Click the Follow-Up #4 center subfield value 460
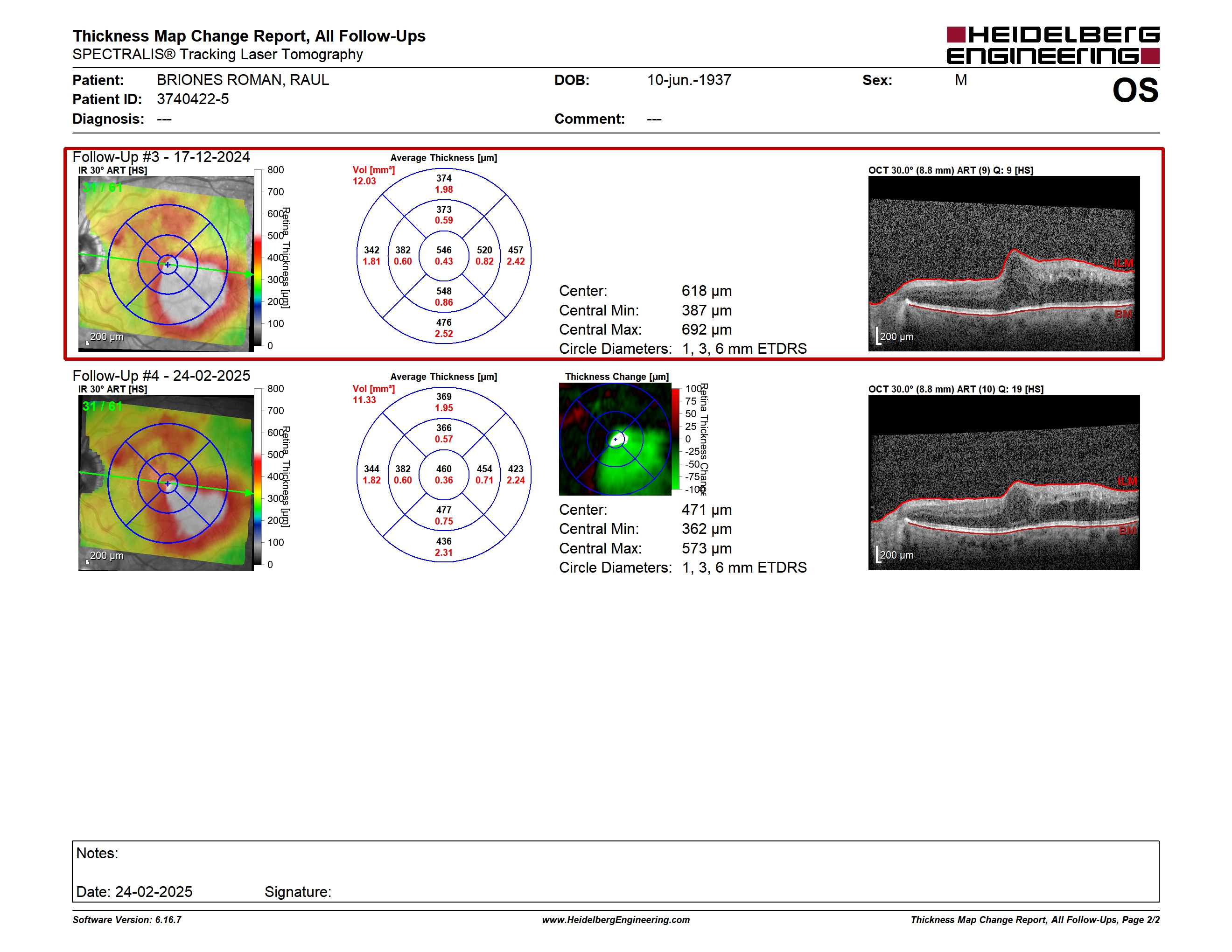1232x952 pixels. pyautogui.click(x=443, y=469)
